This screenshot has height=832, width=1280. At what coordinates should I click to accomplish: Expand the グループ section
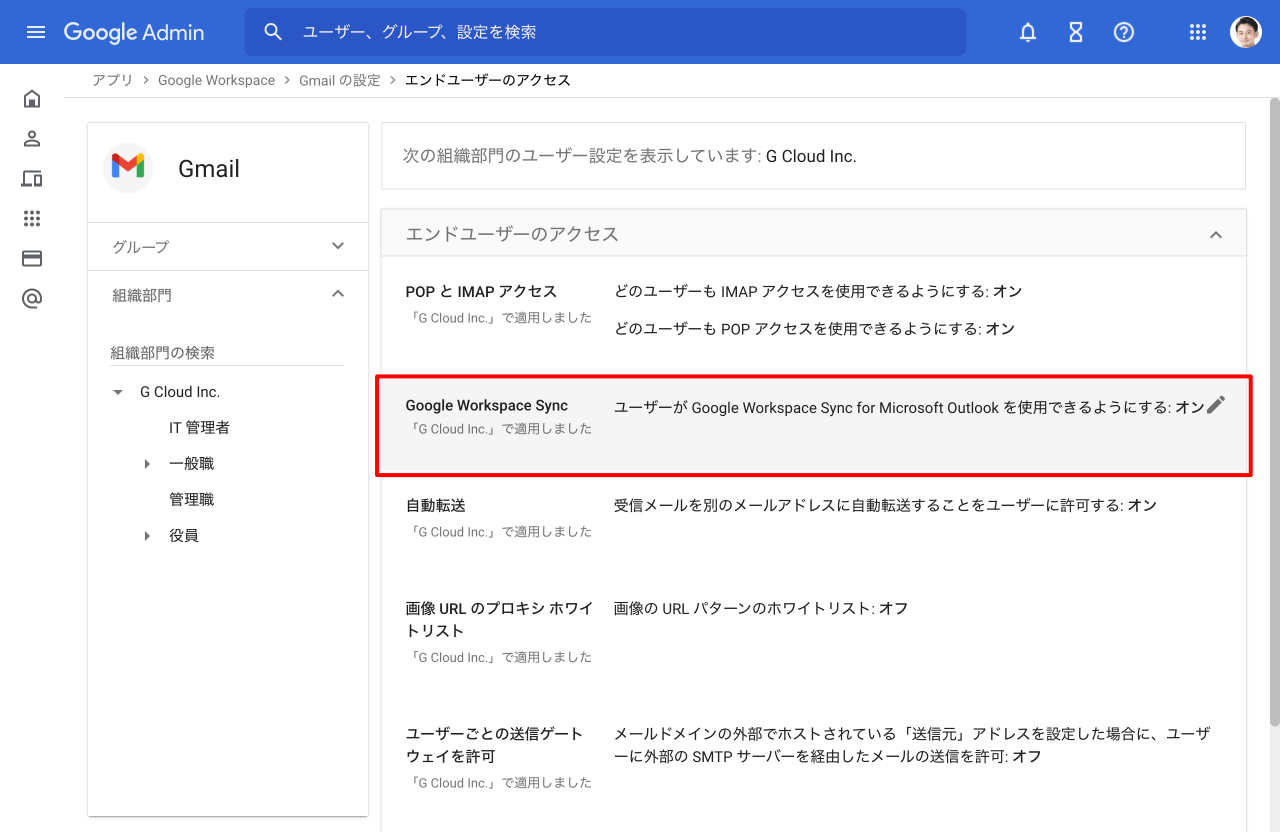[228, 246]
